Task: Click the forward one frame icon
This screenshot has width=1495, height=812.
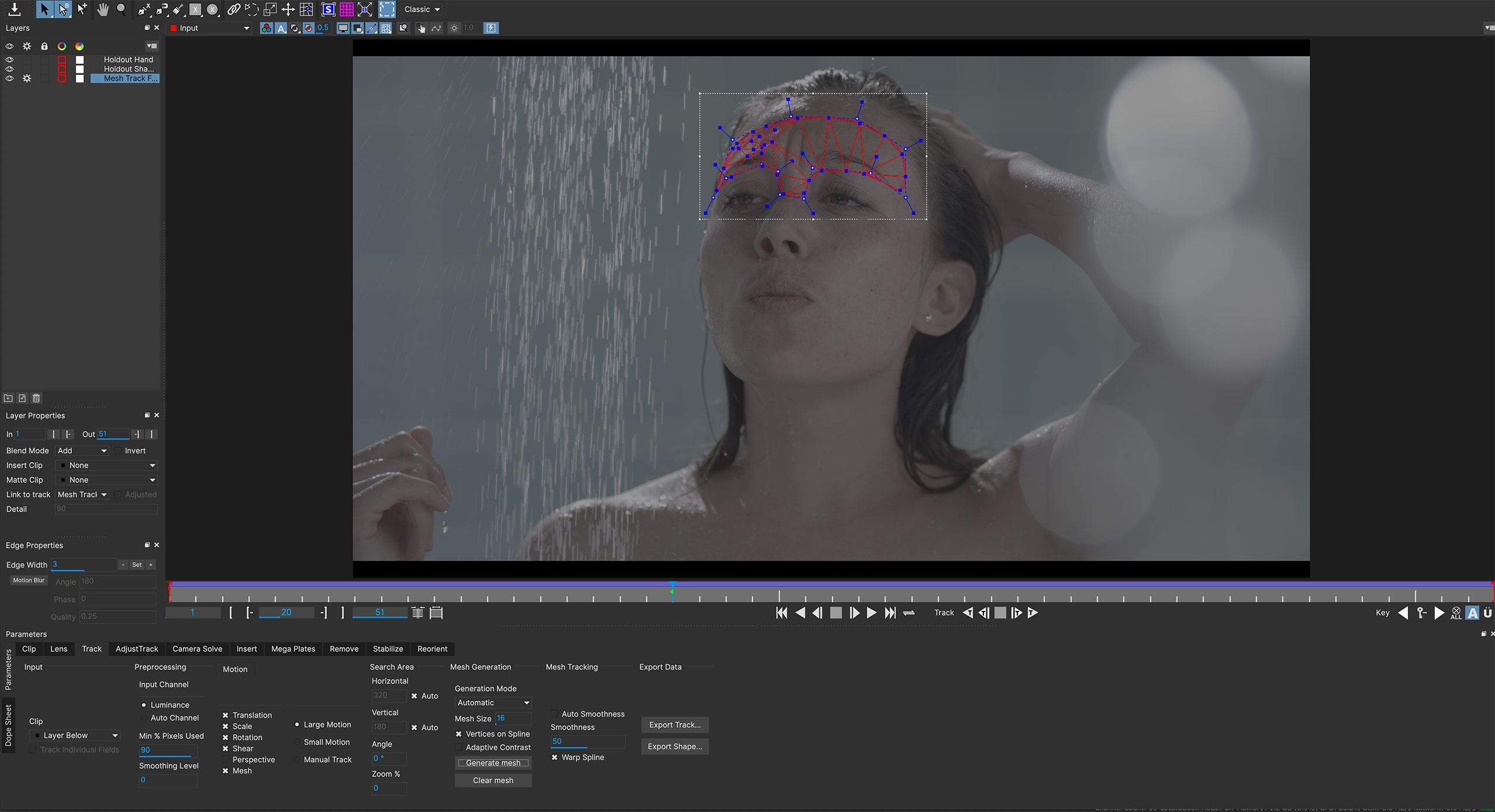Action: point(855,612)
